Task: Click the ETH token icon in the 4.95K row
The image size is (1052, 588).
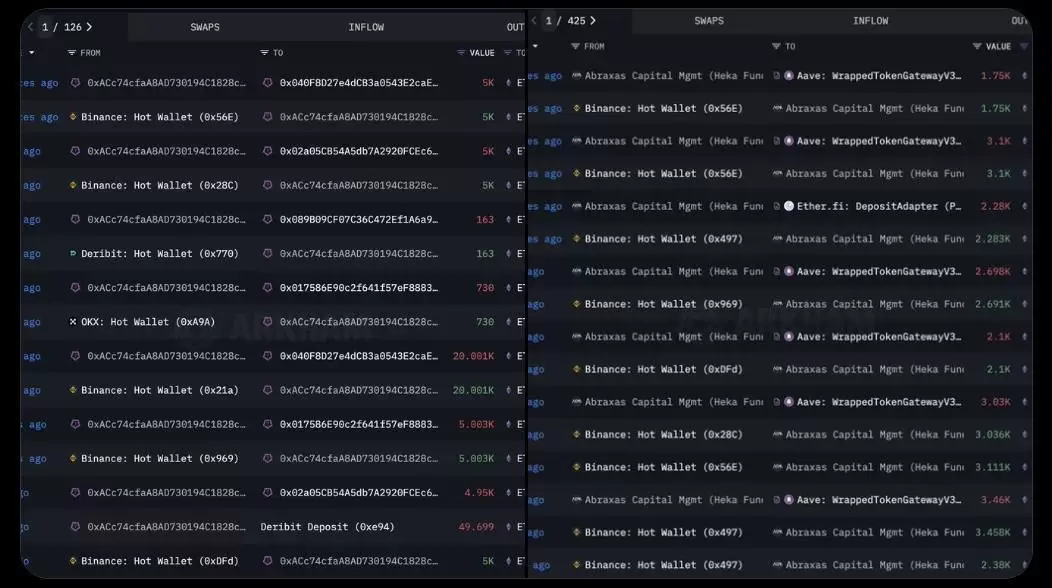Action: (x=509, y=493)
